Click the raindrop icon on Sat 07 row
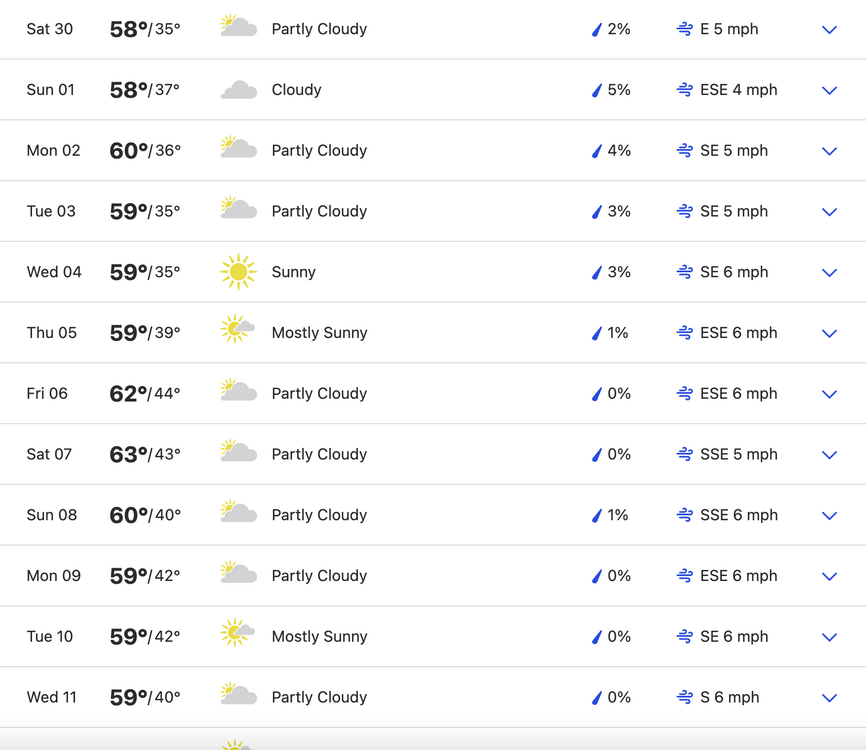 click(x=596, y=455)
